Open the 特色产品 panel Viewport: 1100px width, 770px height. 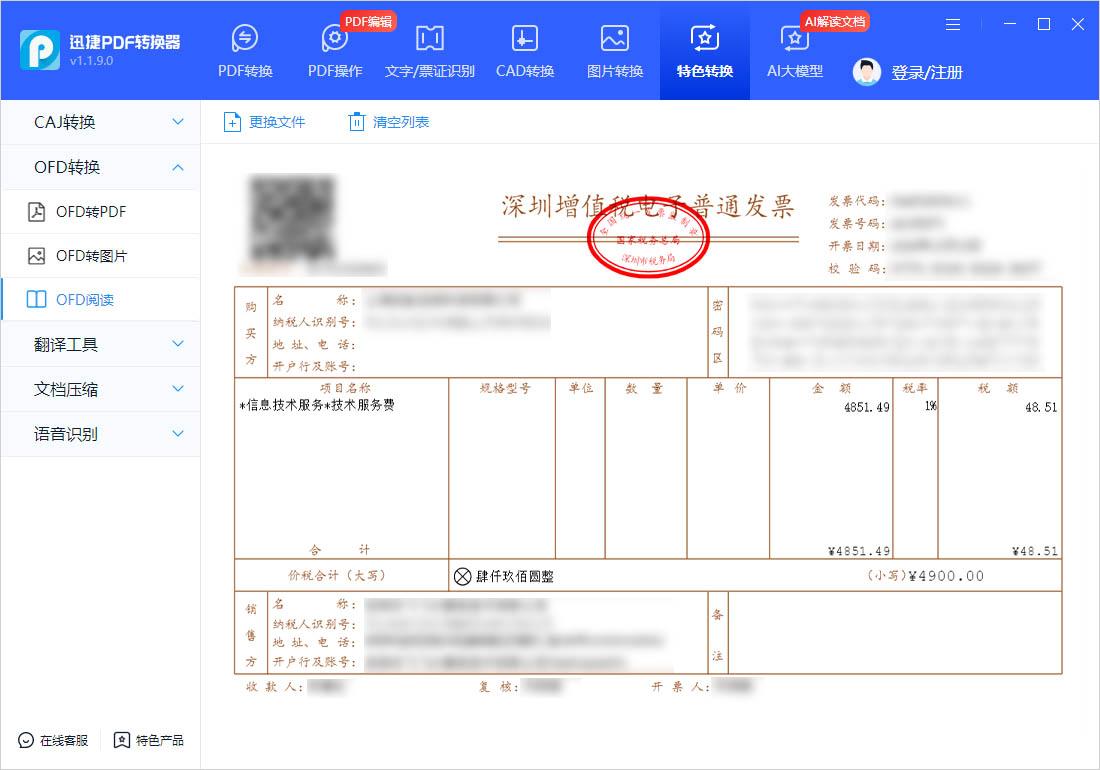point(150,742)
